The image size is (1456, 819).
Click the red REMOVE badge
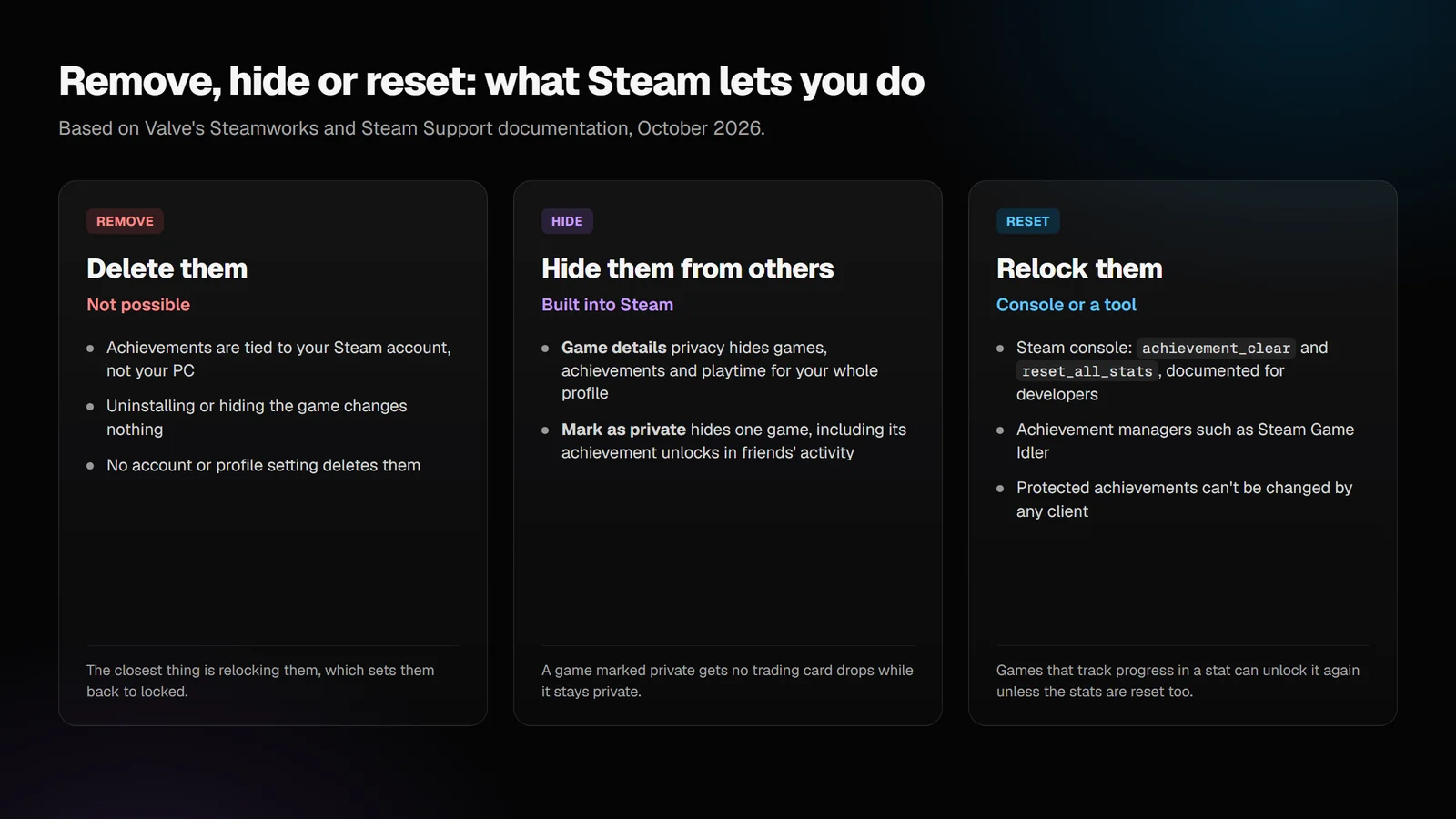(x=125, y=221)
